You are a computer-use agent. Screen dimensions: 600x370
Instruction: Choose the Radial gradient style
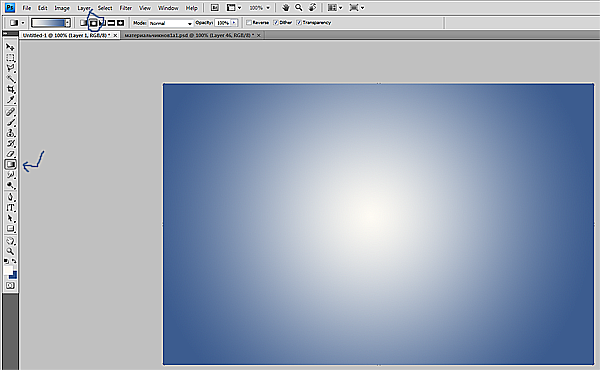93,23
